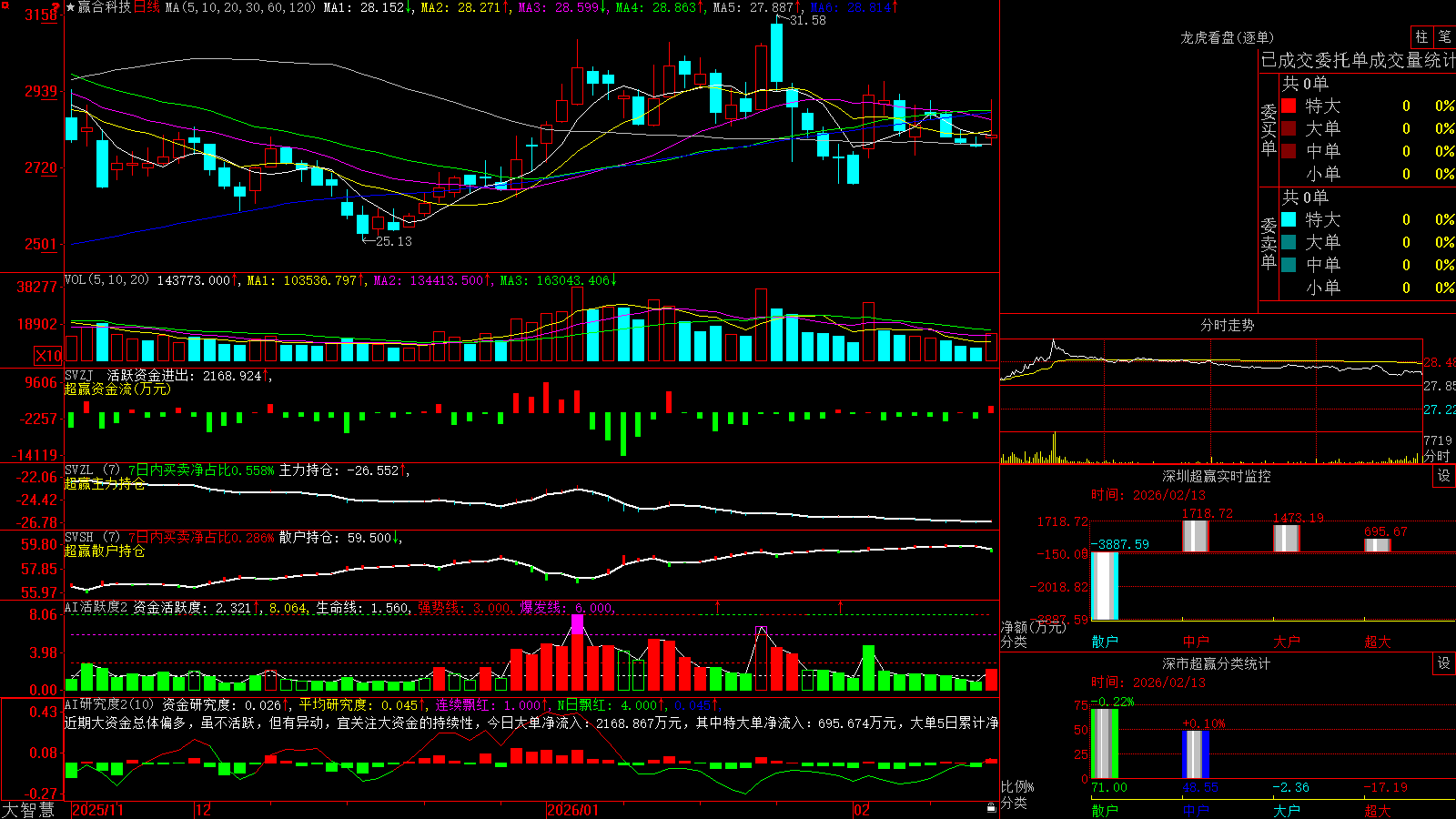
Task: Click the X10 volume scale box
Action: click(x=48, y=356)
